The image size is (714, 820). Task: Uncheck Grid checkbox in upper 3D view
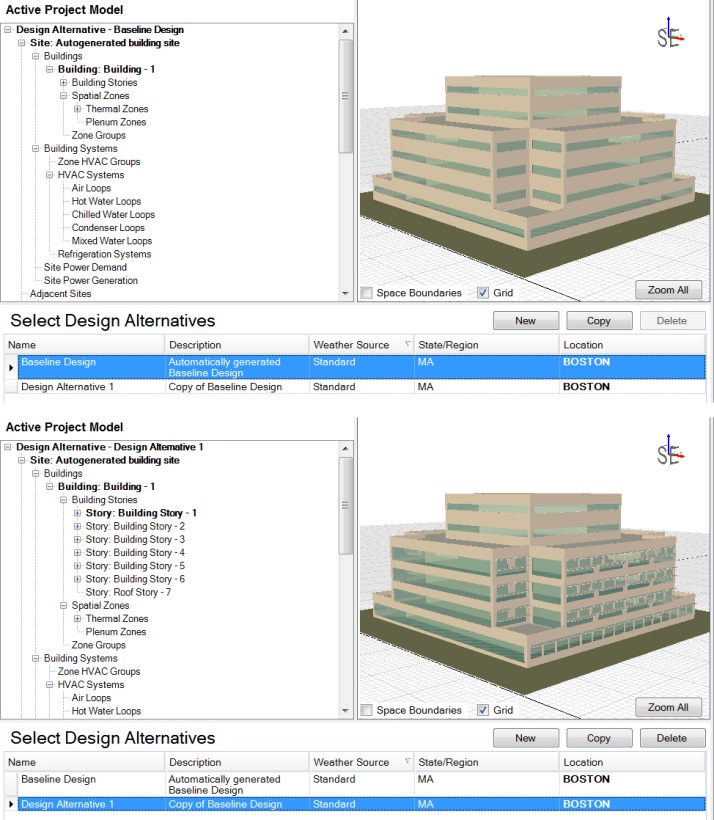pyautogui.click(x=483, y=293)
